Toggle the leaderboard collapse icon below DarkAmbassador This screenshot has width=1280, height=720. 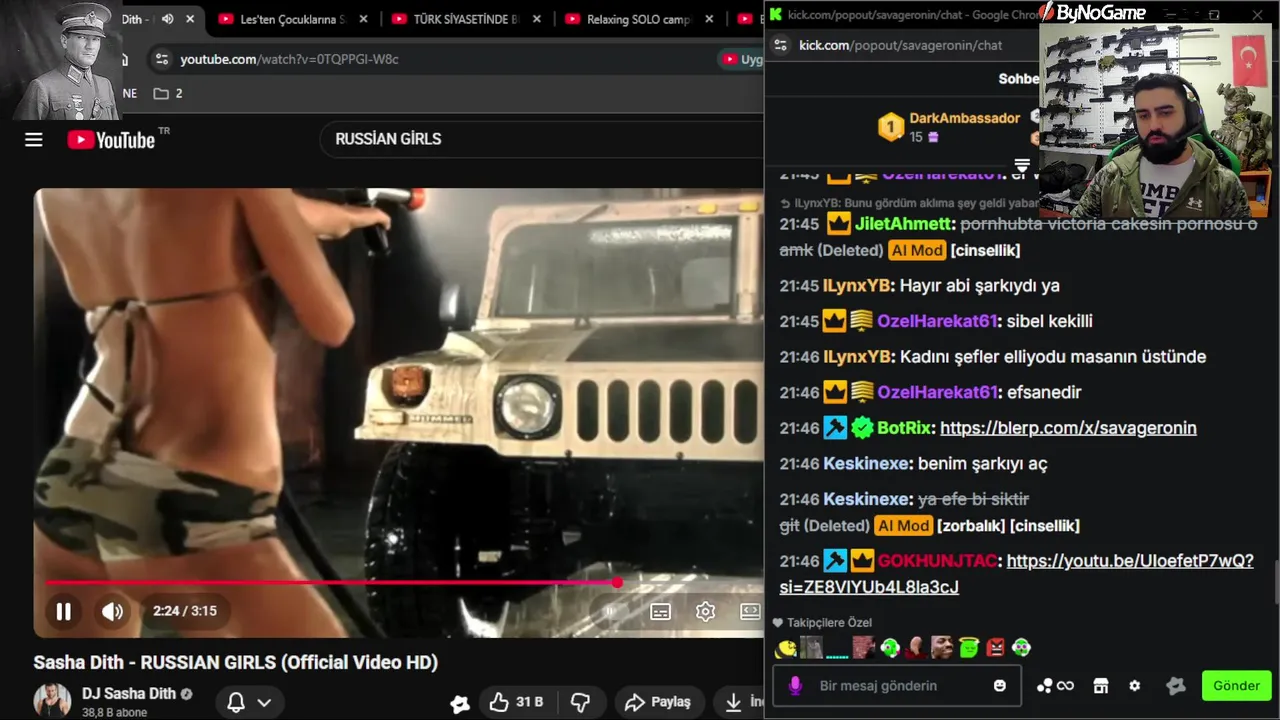[1022, 165]
